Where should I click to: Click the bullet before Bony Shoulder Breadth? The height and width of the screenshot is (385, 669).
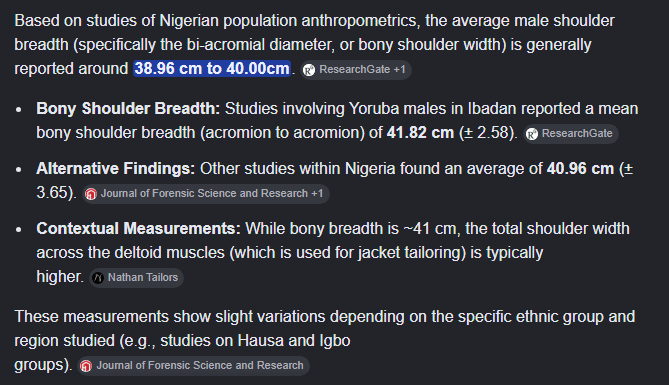[18, 110]
